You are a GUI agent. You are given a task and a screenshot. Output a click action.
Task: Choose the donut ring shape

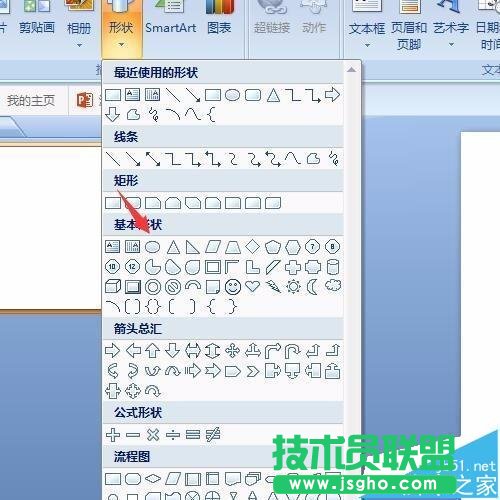click(x=153, y=287)
